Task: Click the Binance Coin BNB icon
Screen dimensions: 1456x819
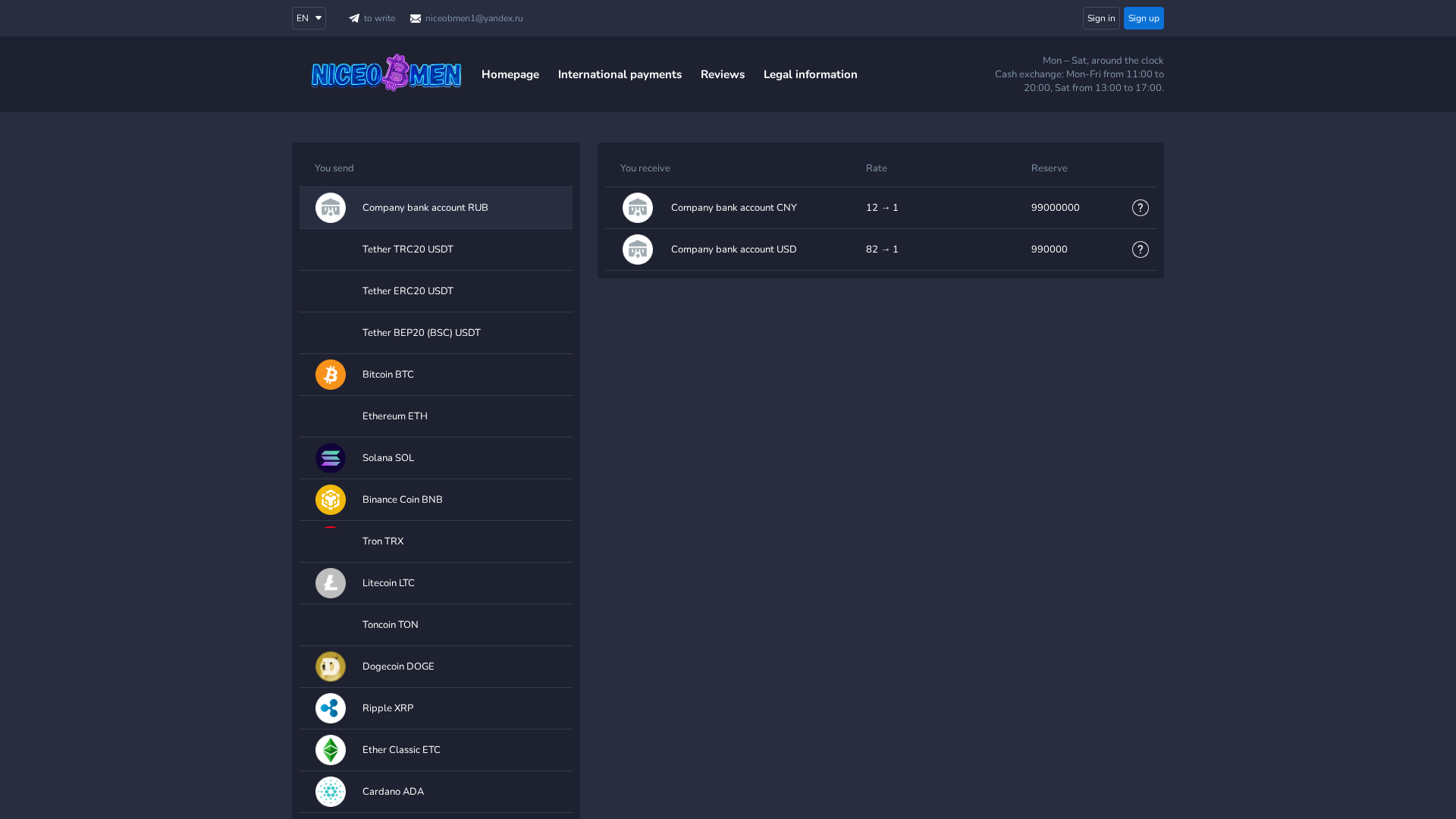Action: tap(331, 500)
